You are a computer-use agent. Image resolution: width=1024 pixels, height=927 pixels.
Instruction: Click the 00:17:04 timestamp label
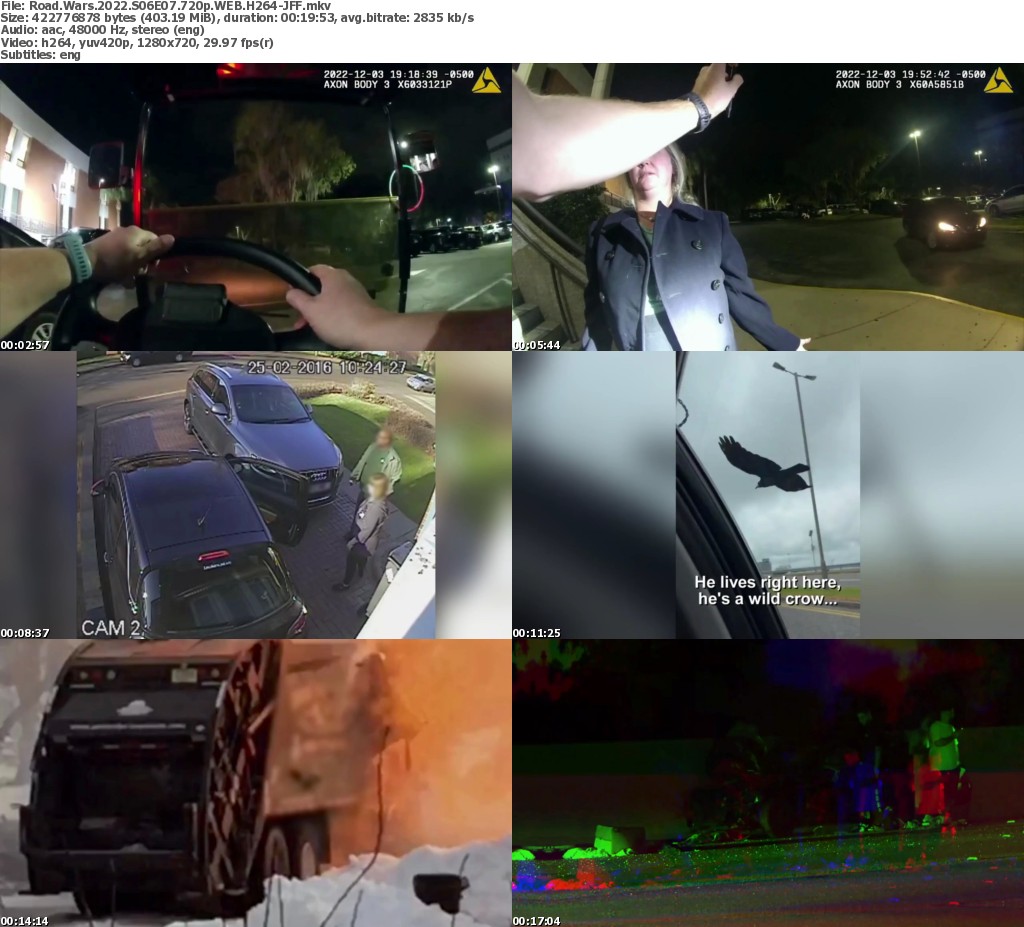coord(537,921)
